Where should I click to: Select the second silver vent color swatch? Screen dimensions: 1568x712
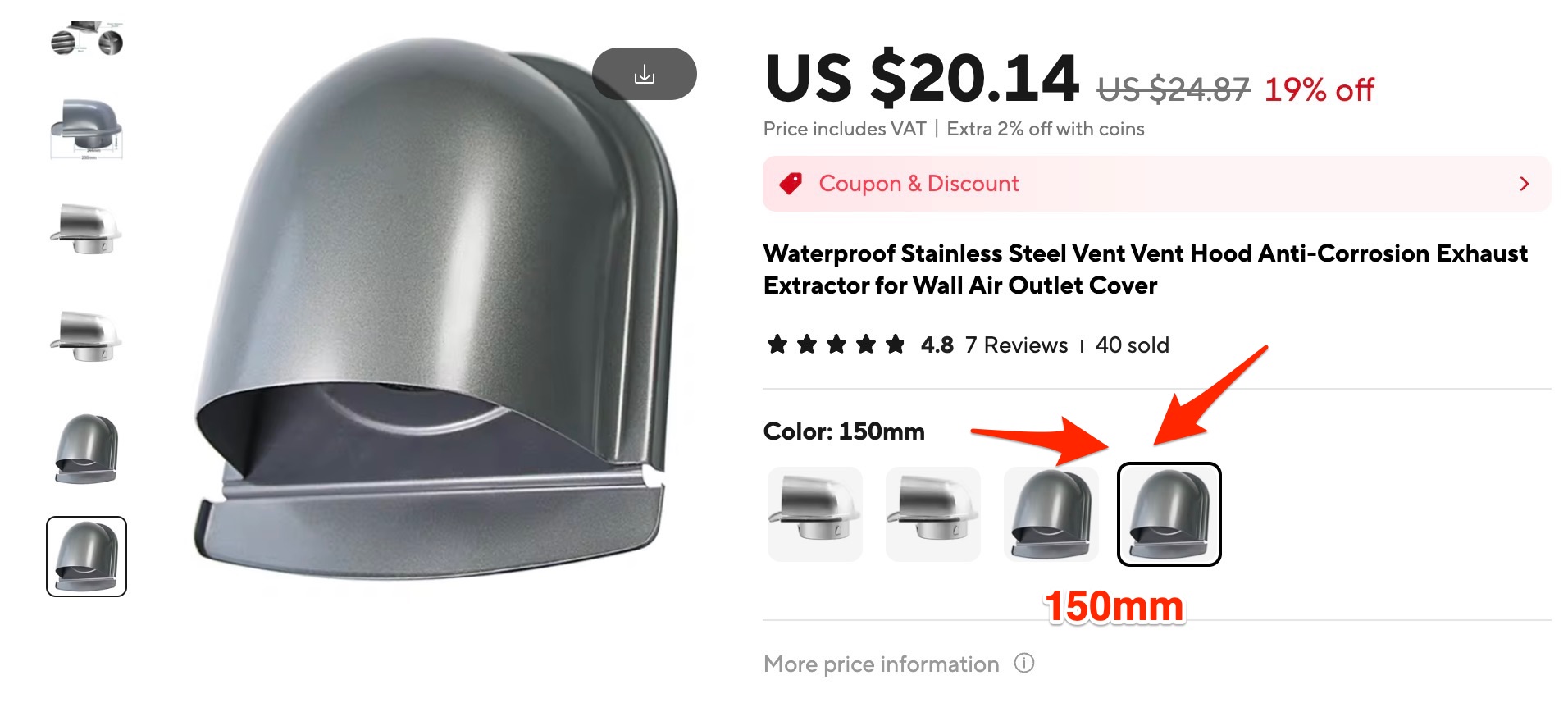click(933, 514)
